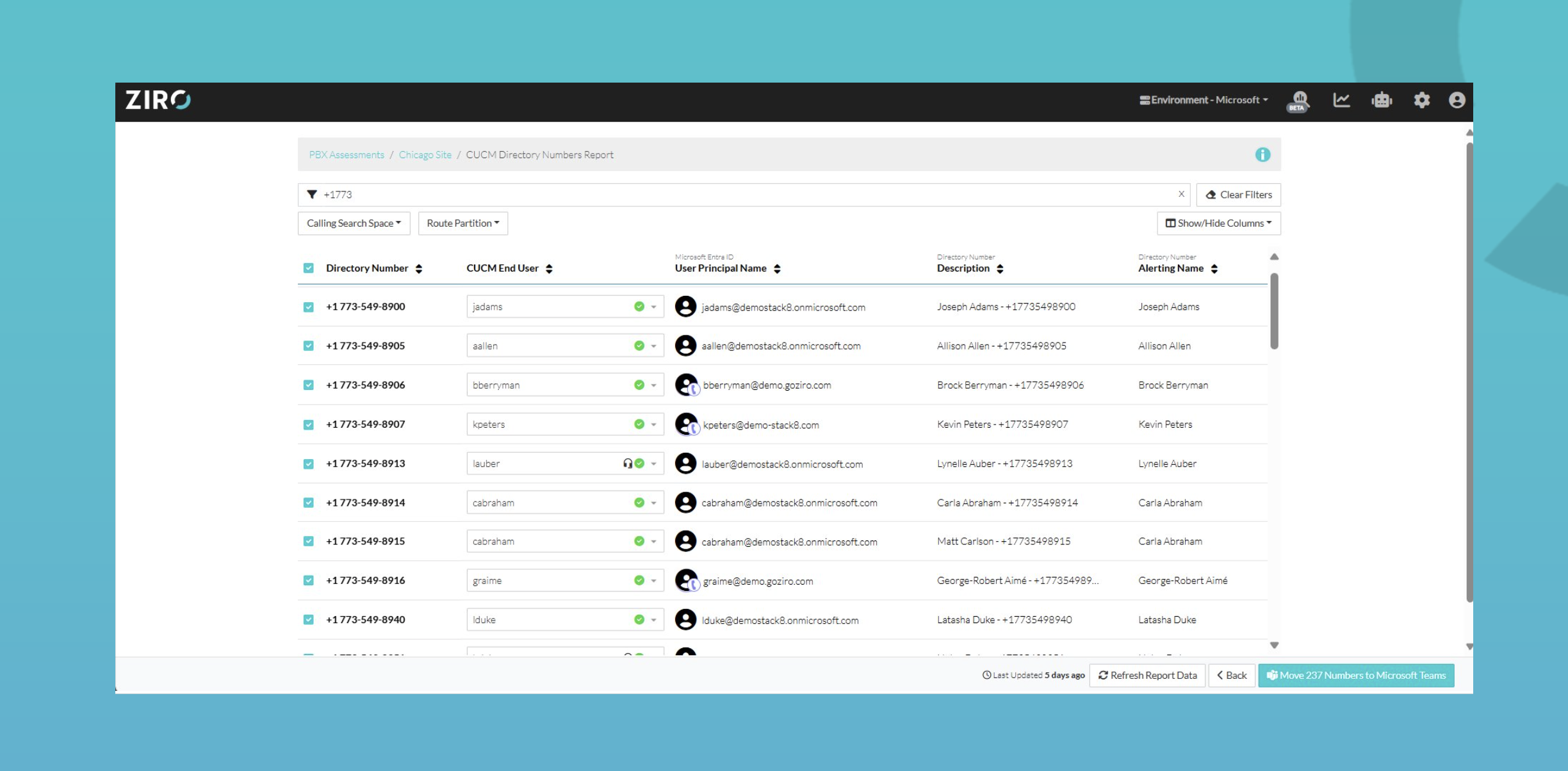Expand the bberryman end user dropdown arrow

point(654,385)
